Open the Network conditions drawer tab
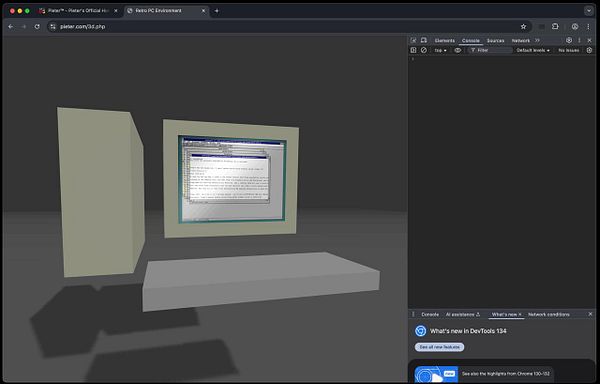The image size is (600, 384). (549, 314)
